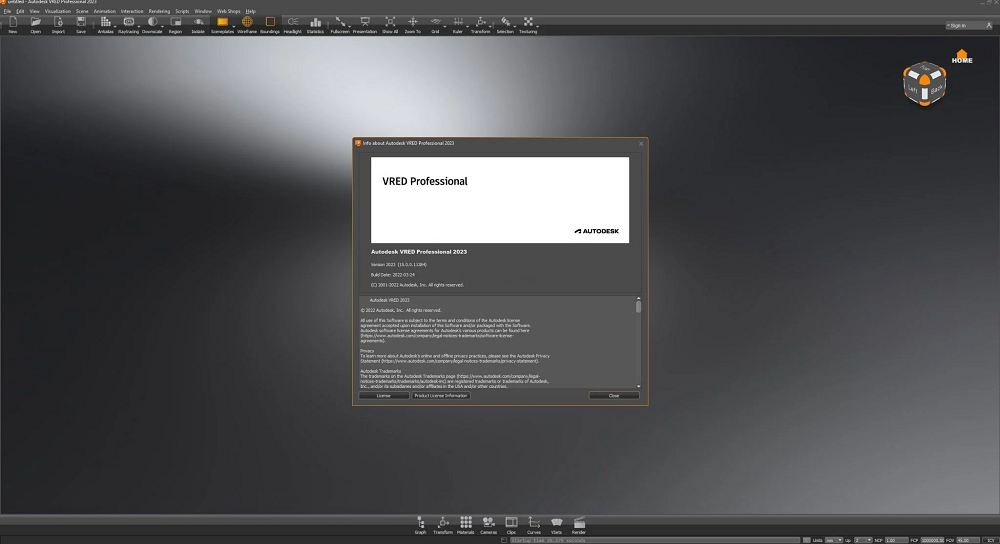Open the Cameras module icon
This screenshot has height=544, width=1000.
point(488,523)
